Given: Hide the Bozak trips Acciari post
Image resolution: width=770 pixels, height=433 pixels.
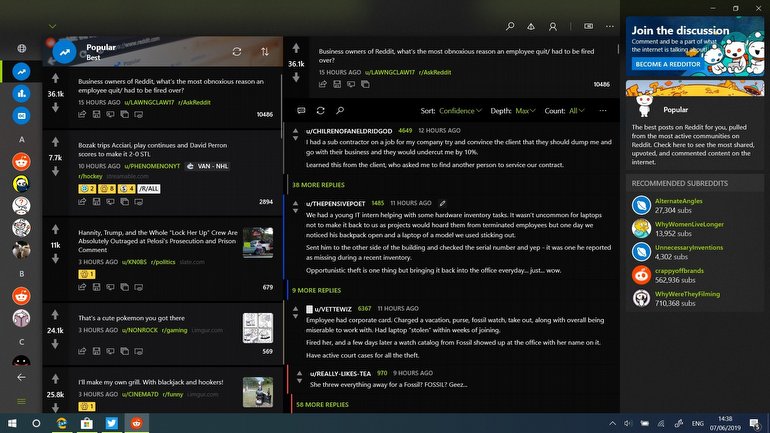Looking at the screenshot, I should point(138,202).
